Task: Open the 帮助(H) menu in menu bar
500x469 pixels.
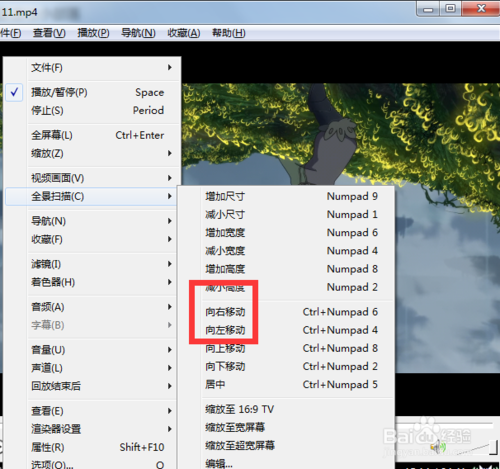Action: 229,33
